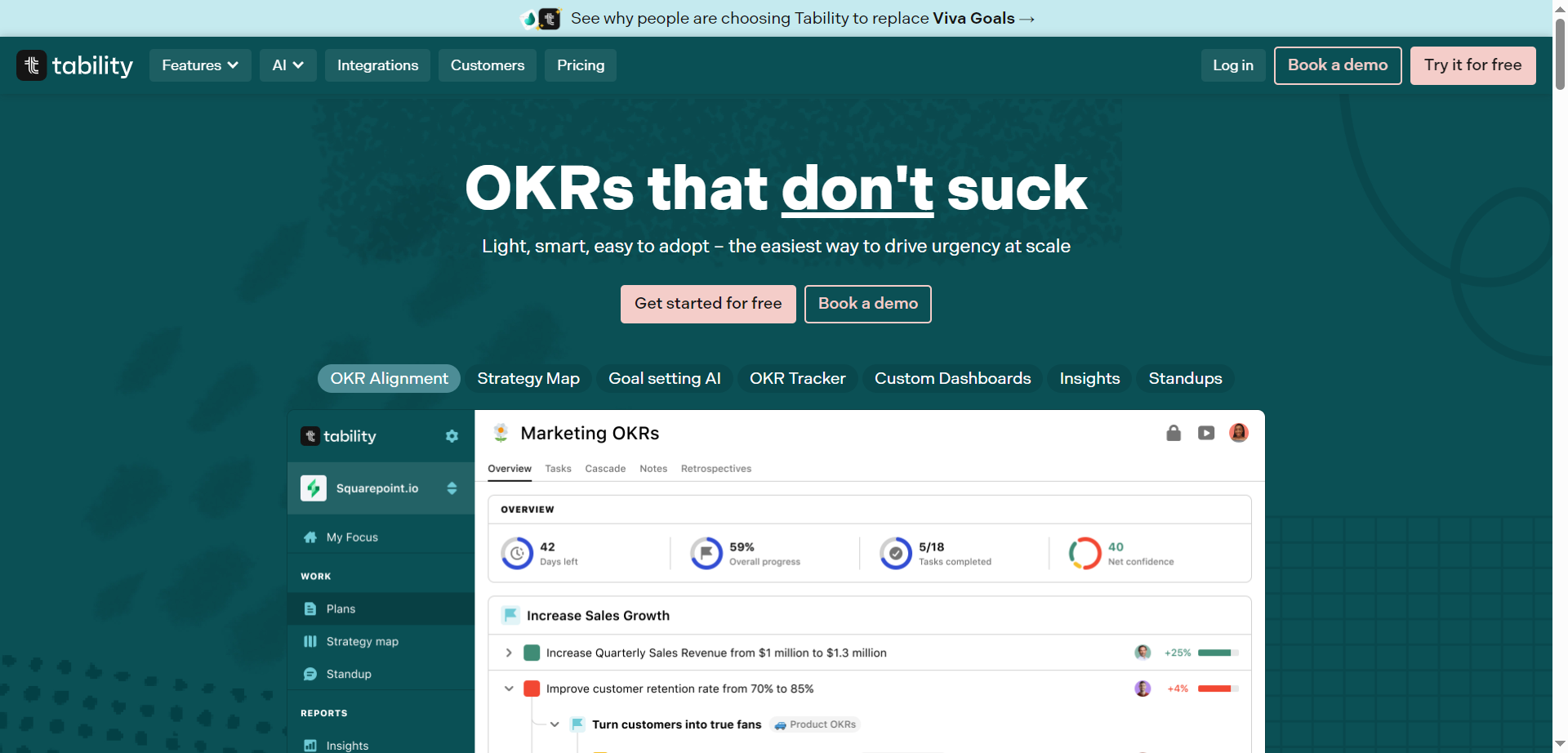Click the lock icon beside Marketing OKRs

pyautogui.click(x=1174, y=433)
